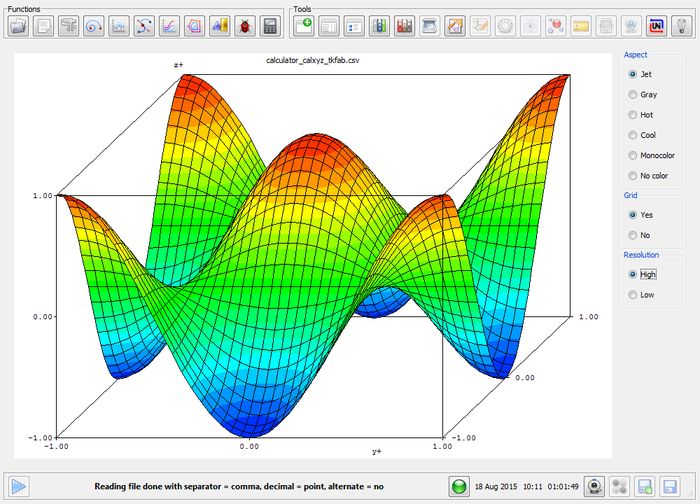Click the y+ axis label

pyautogui.click(x=377, y=452)
